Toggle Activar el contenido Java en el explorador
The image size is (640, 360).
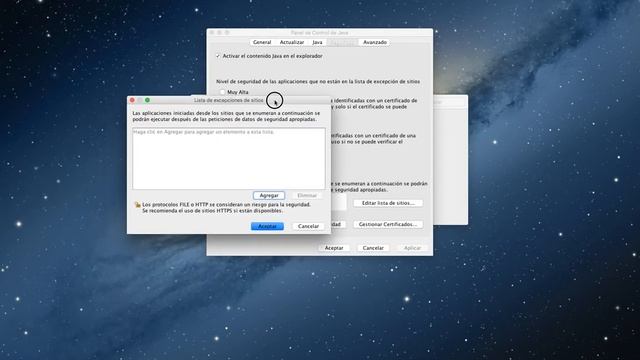click(218, 56)
